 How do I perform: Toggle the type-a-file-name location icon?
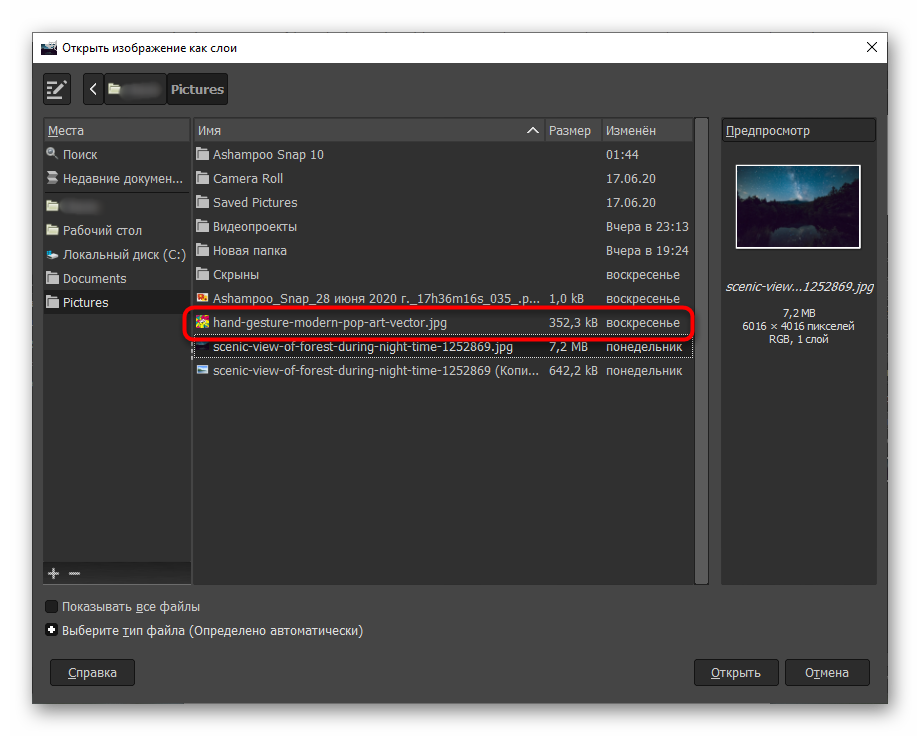(x=57, y=89)
